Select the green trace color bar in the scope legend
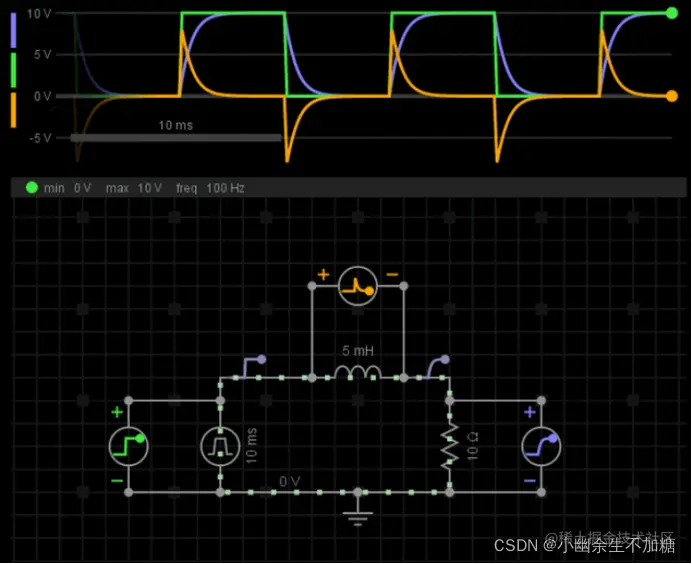The image size is (692, 564). click(x=13, y=70)
